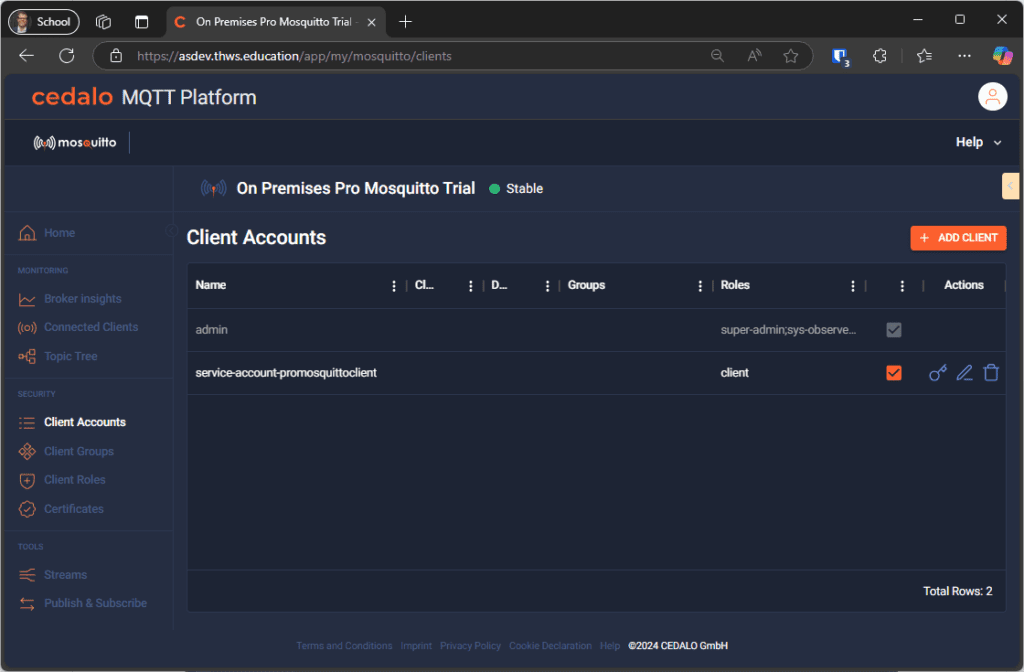The width and height of the screenshot is (1024, 672).
Task: Open the Privacy Policy link
Action: (x=470, y=645)
